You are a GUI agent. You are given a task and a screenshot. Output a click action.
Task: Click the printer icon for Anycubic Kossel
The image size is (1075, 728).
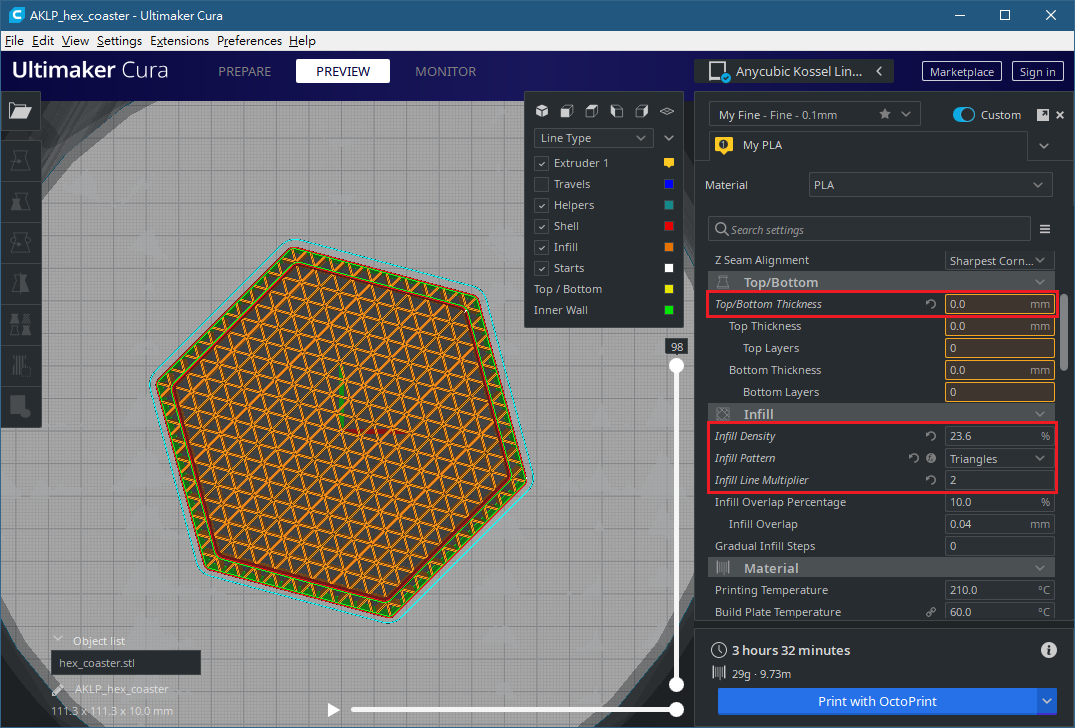(718, 71)
